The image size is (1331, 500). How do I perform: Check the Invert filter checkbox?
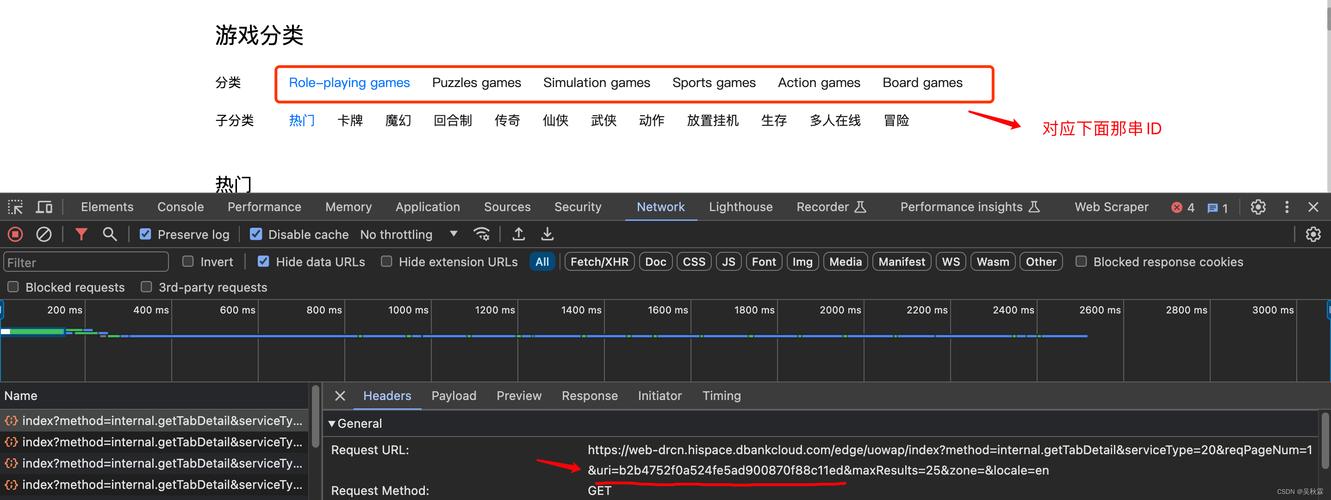pyautogui.click(x=188, y=261)
